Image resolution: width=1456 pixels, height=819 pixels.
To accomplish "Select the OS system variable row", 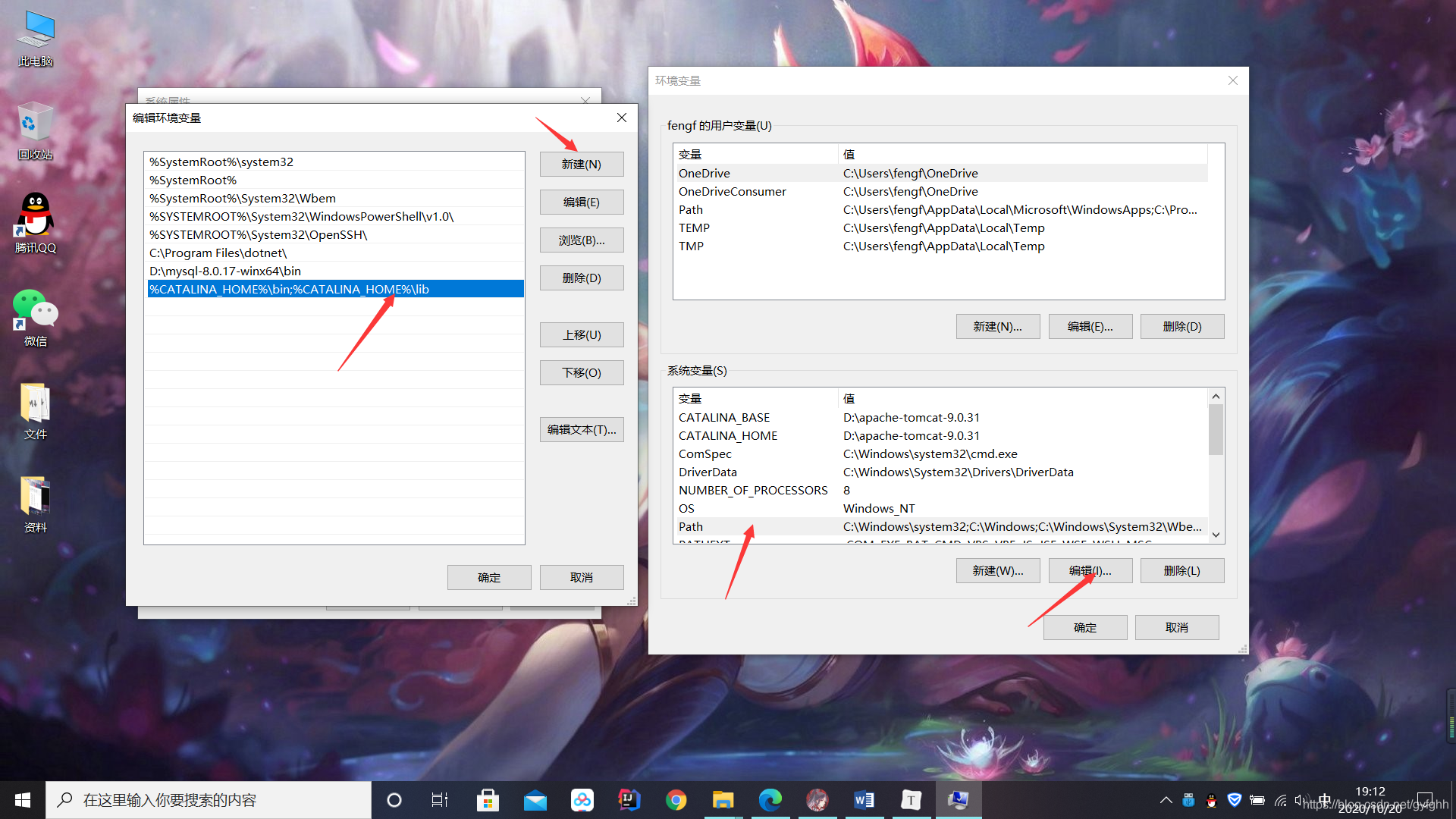I will point(940,509).
